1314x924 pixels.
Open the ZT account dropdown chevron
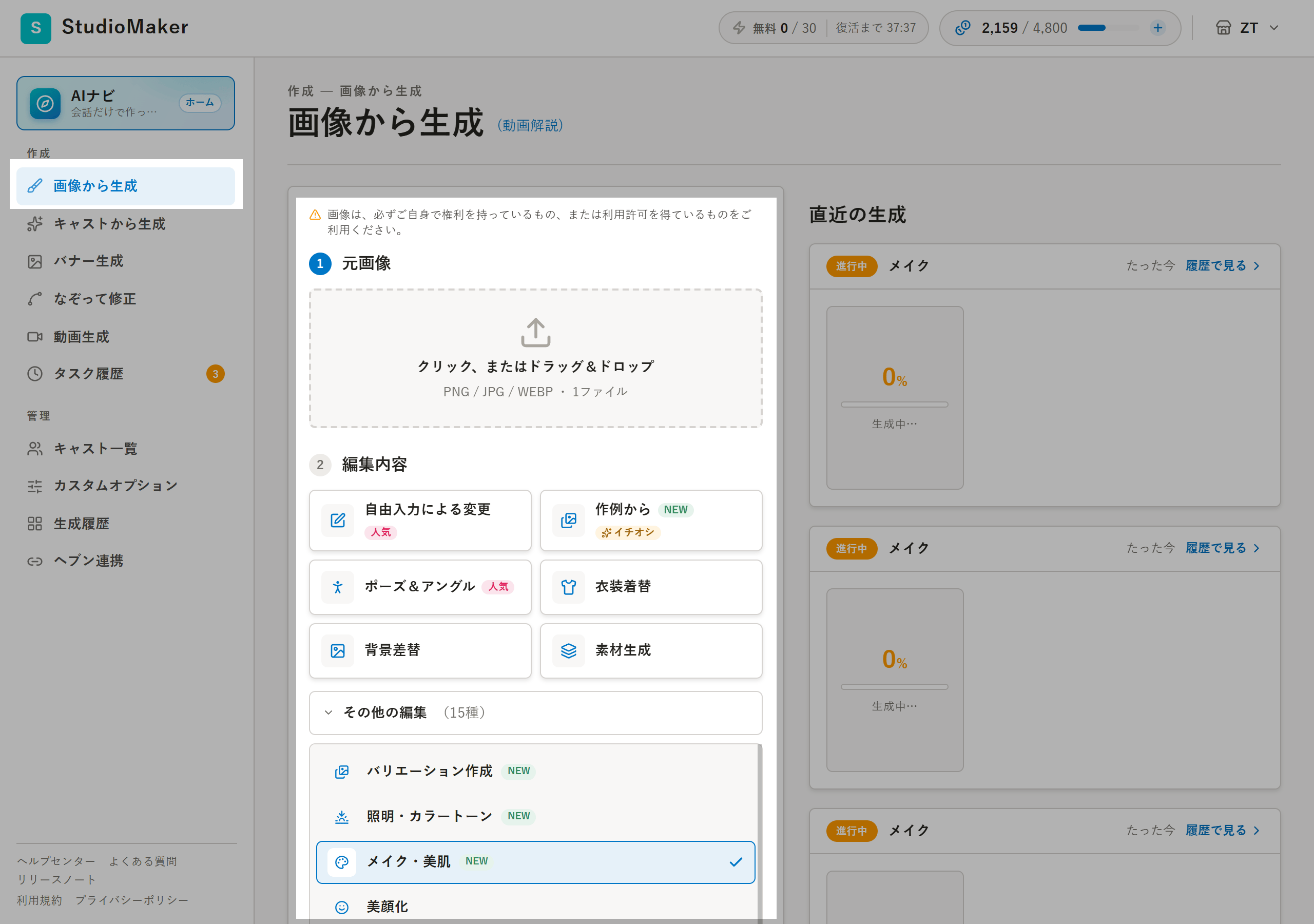click(1274, 28)
